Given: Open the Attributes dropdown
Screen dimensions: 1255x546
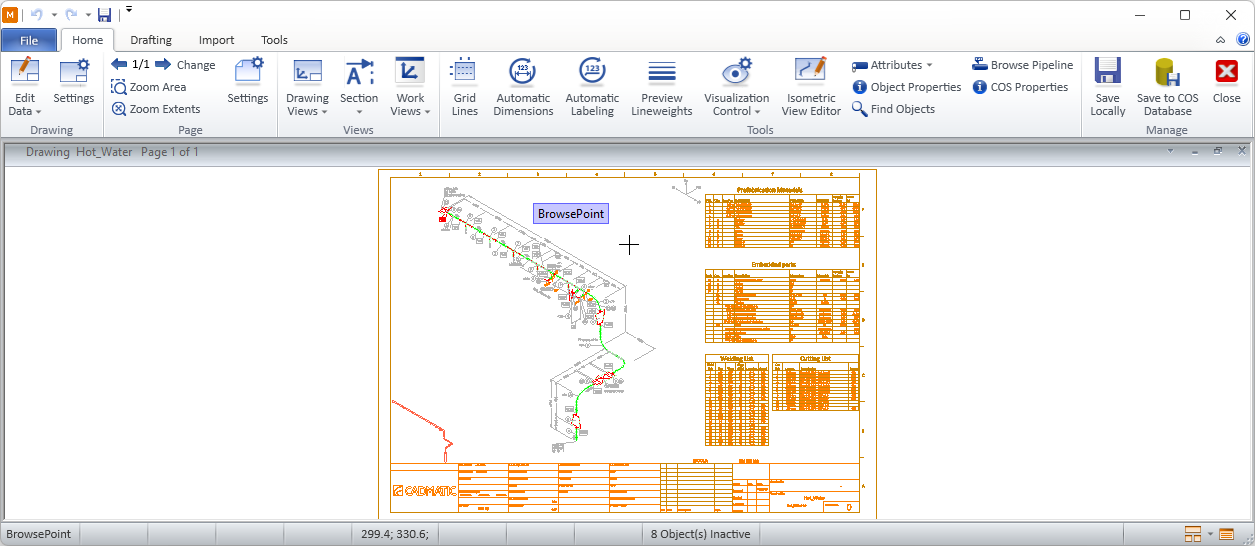Looking at the screenshot, I should pyautogui.click(x=892, y=65).
